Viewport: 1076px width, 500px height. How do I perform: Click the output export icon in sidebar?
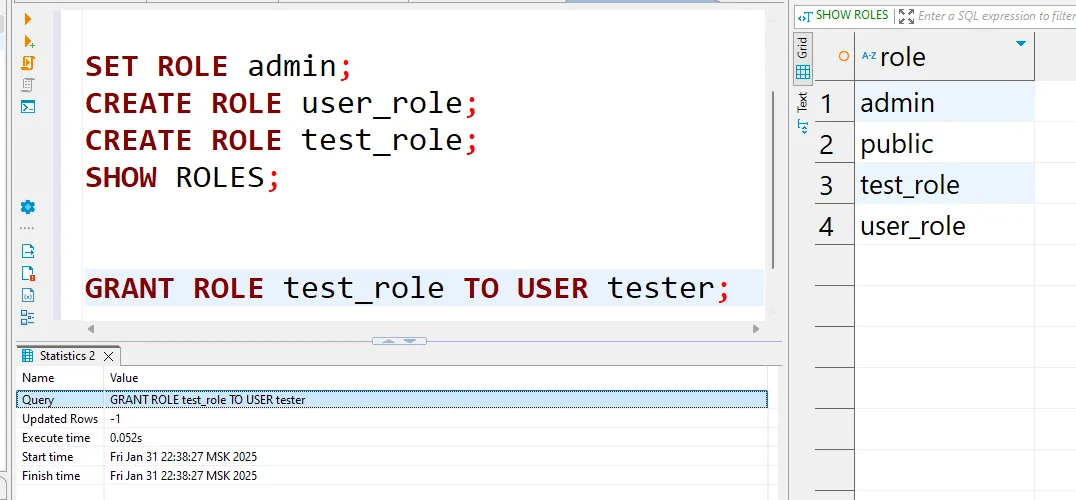pos(28,251)
